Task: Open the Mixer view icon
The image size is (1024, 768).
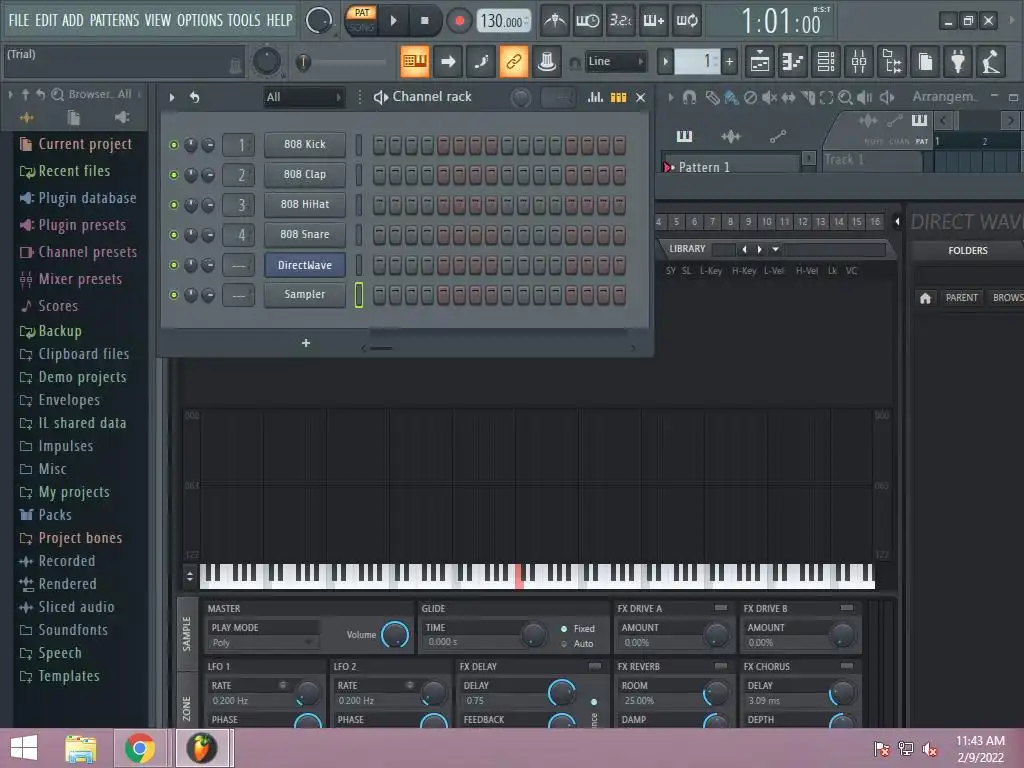Action: pyautogui.click(x=859, y=62)
